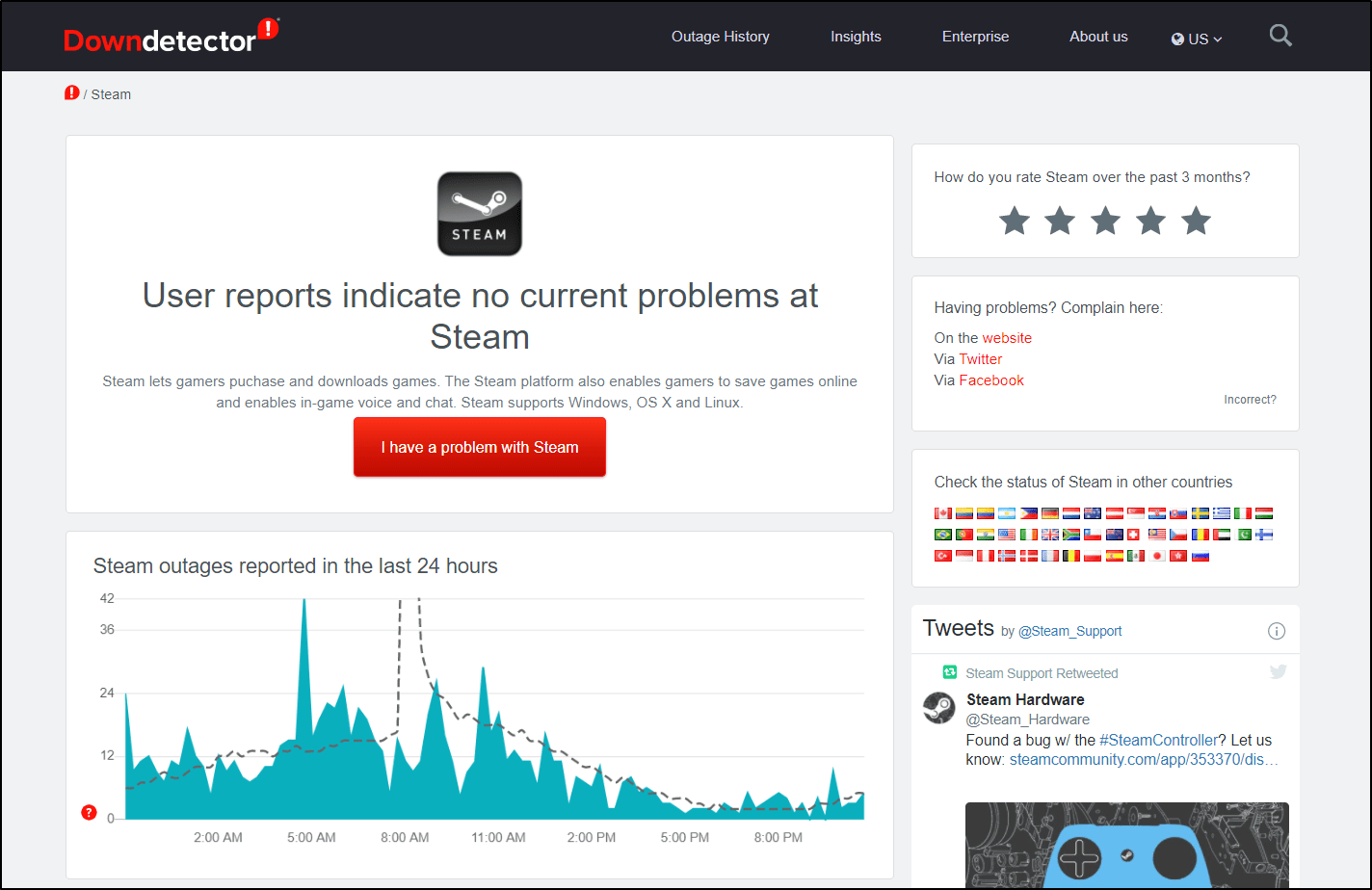
Task: Click the Steam app logo
Action: click(x=480, y=214)
